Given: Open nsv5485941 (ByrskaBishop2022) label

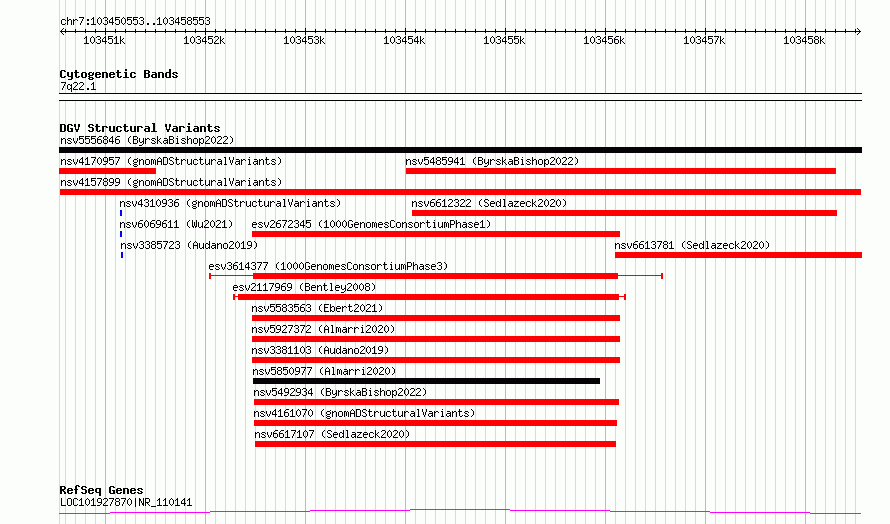Looking at the screenshot, I should [492, 161].
